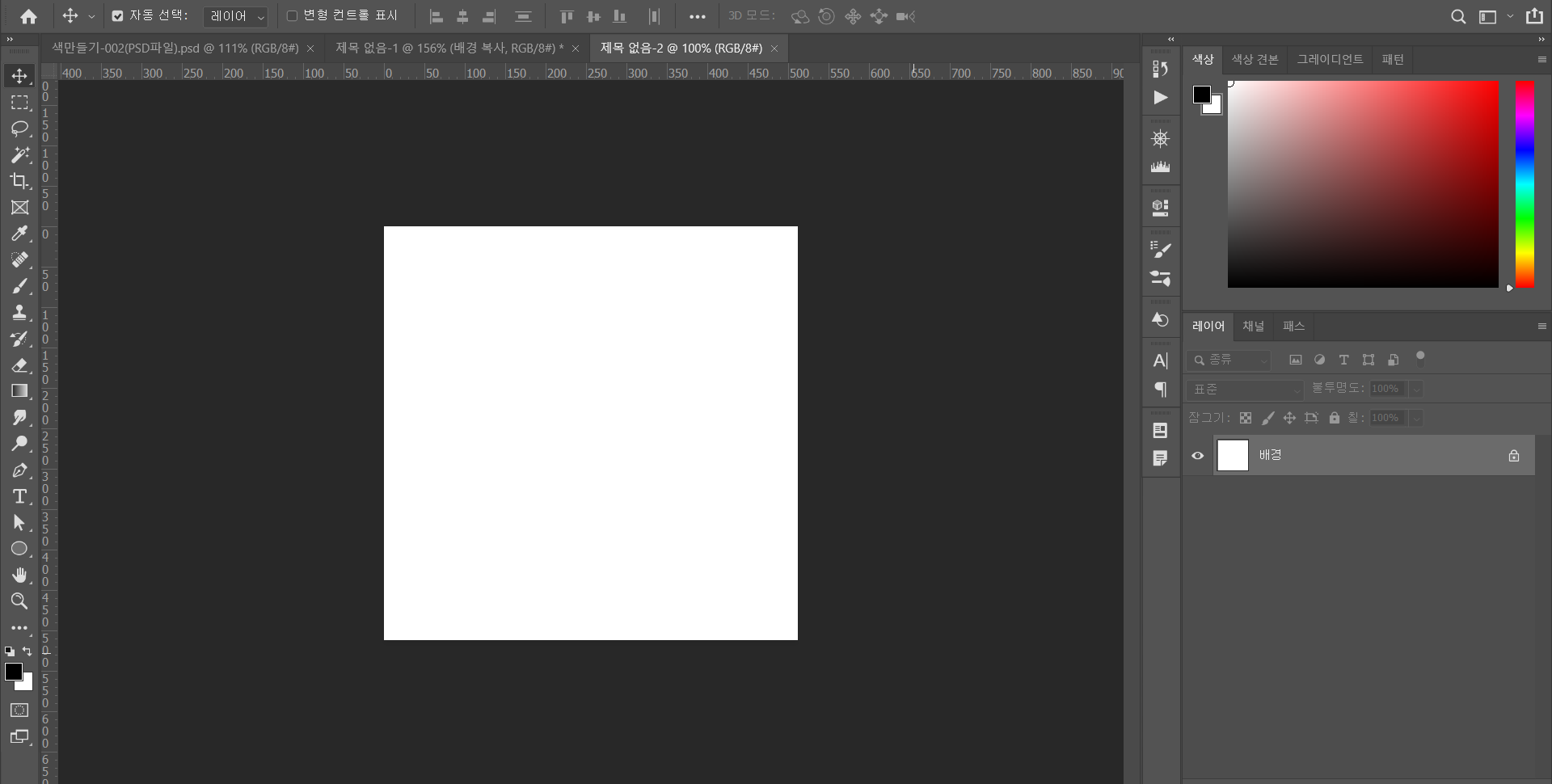Viewport: 1552px width, 784px height.
Task: Click the hue spectrum slider bar
Action: pyautogui.click(x=1525, y=184)
